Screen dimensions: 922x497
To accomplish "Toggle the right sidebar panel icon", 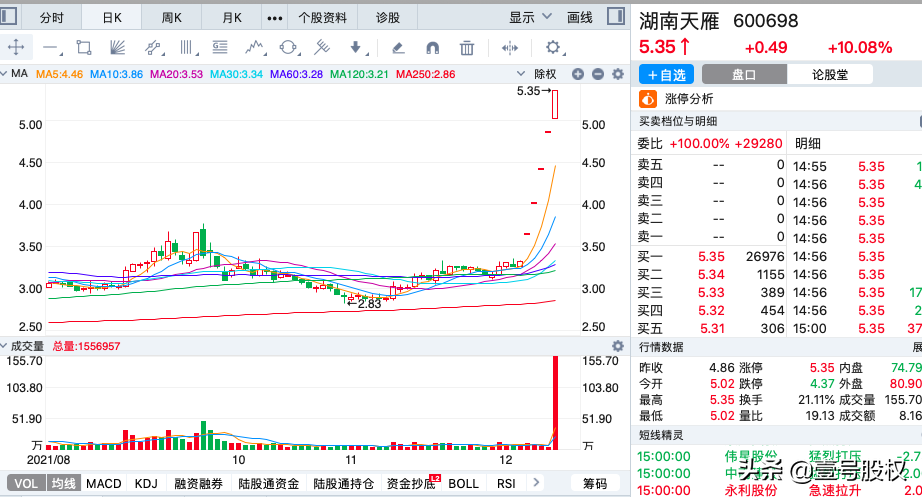I will (x=616, y=16).
